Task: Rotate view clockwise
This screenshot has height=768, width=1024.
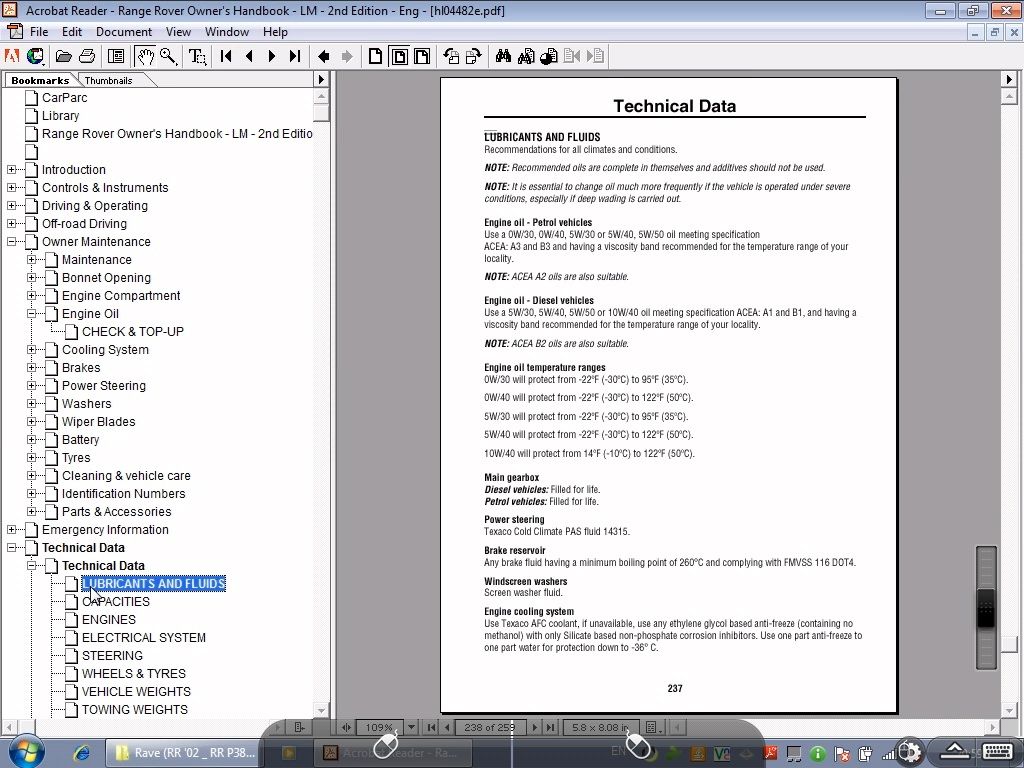Action: (474, 56)
